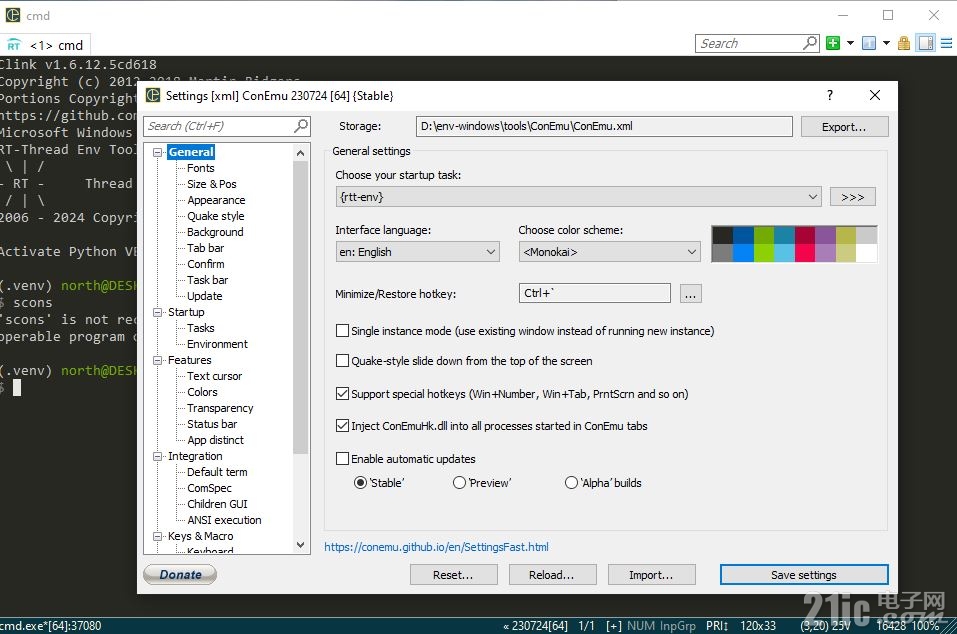Select the 'Preview' builds radio button
957x634 pixels.
click(459, 483)
